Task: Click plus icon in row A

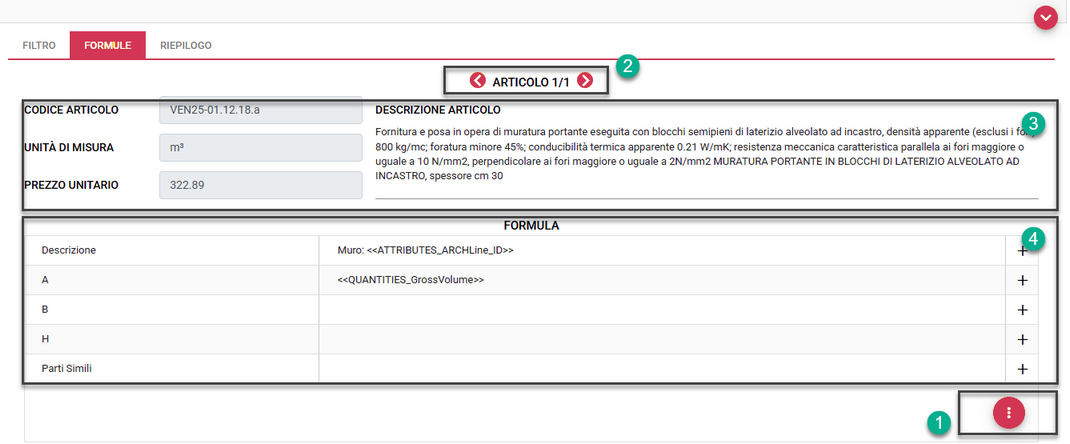Action: pos(1022,281)
